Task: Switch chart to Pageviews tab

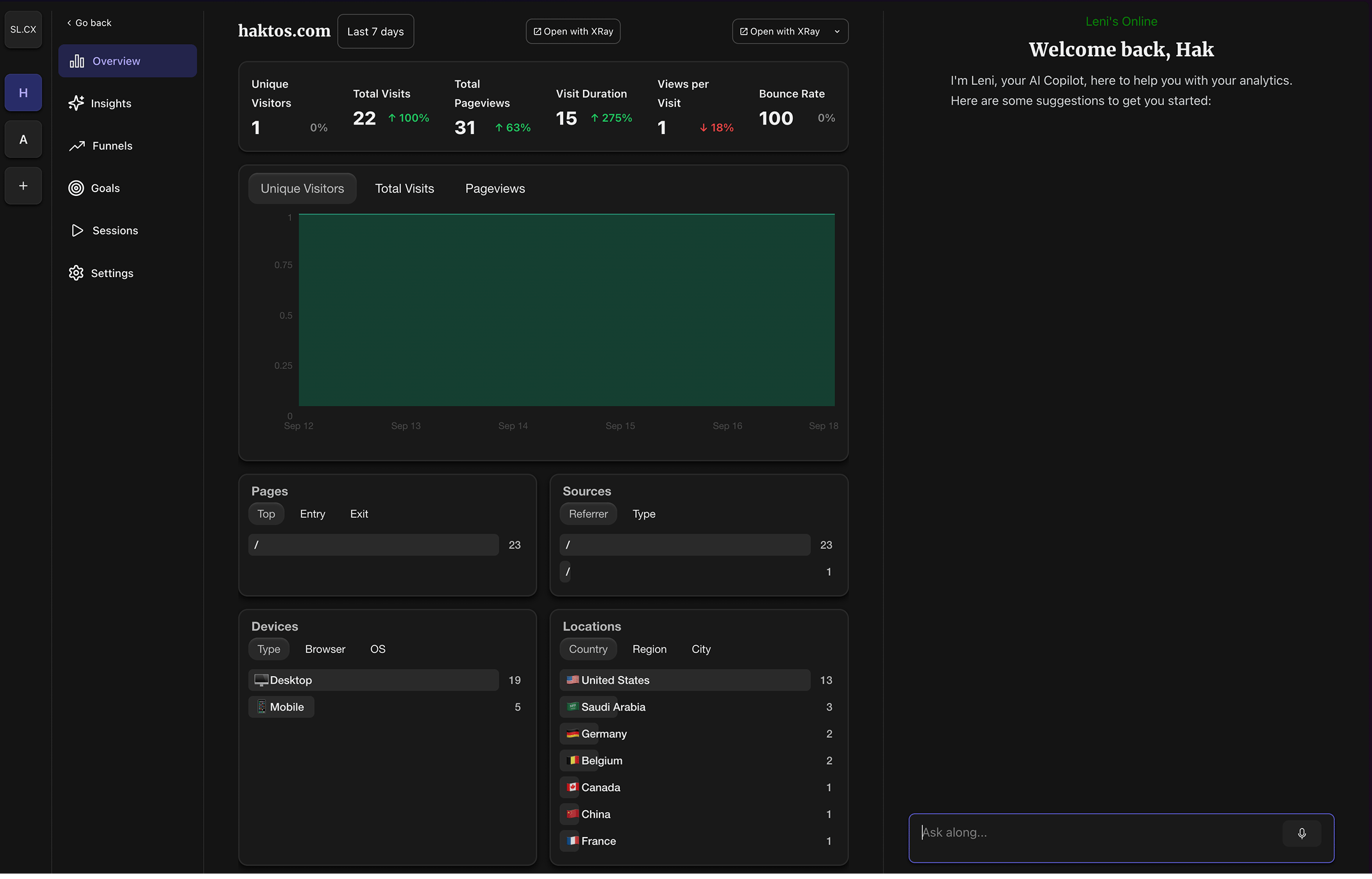Action: (x=495, y=188)
